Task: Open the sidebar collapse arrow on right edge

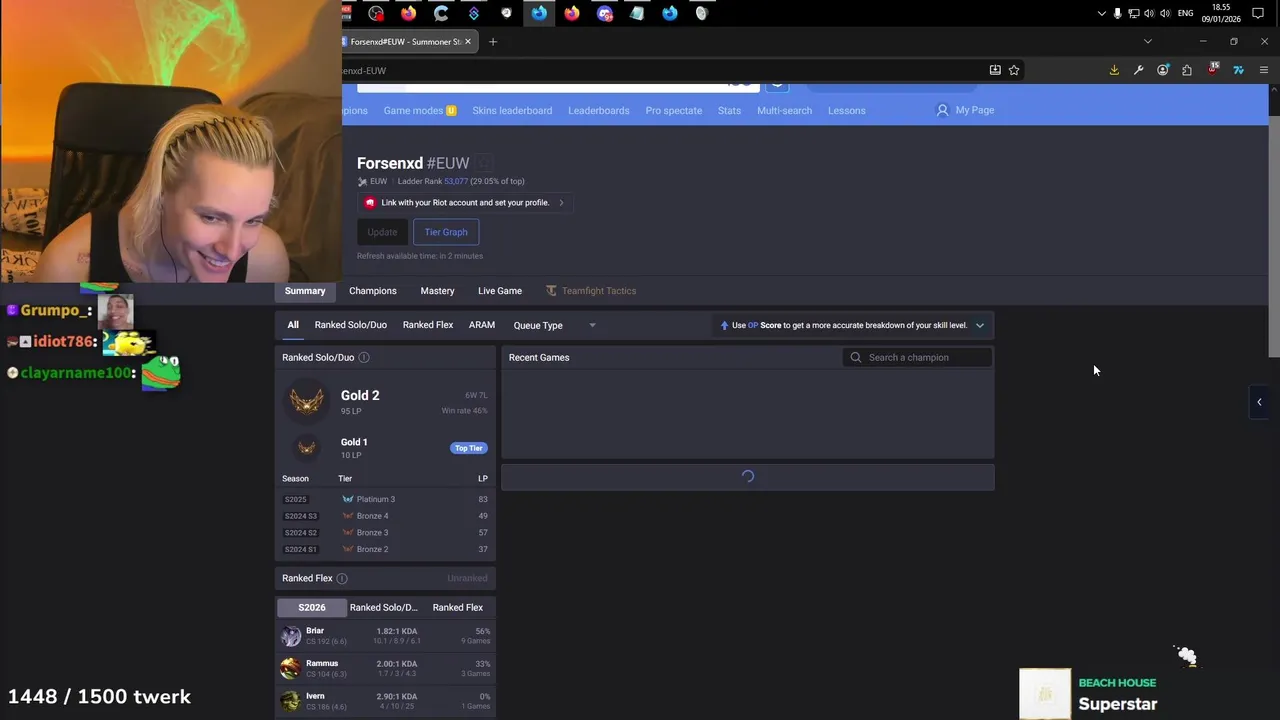Action: [1259, 402]
